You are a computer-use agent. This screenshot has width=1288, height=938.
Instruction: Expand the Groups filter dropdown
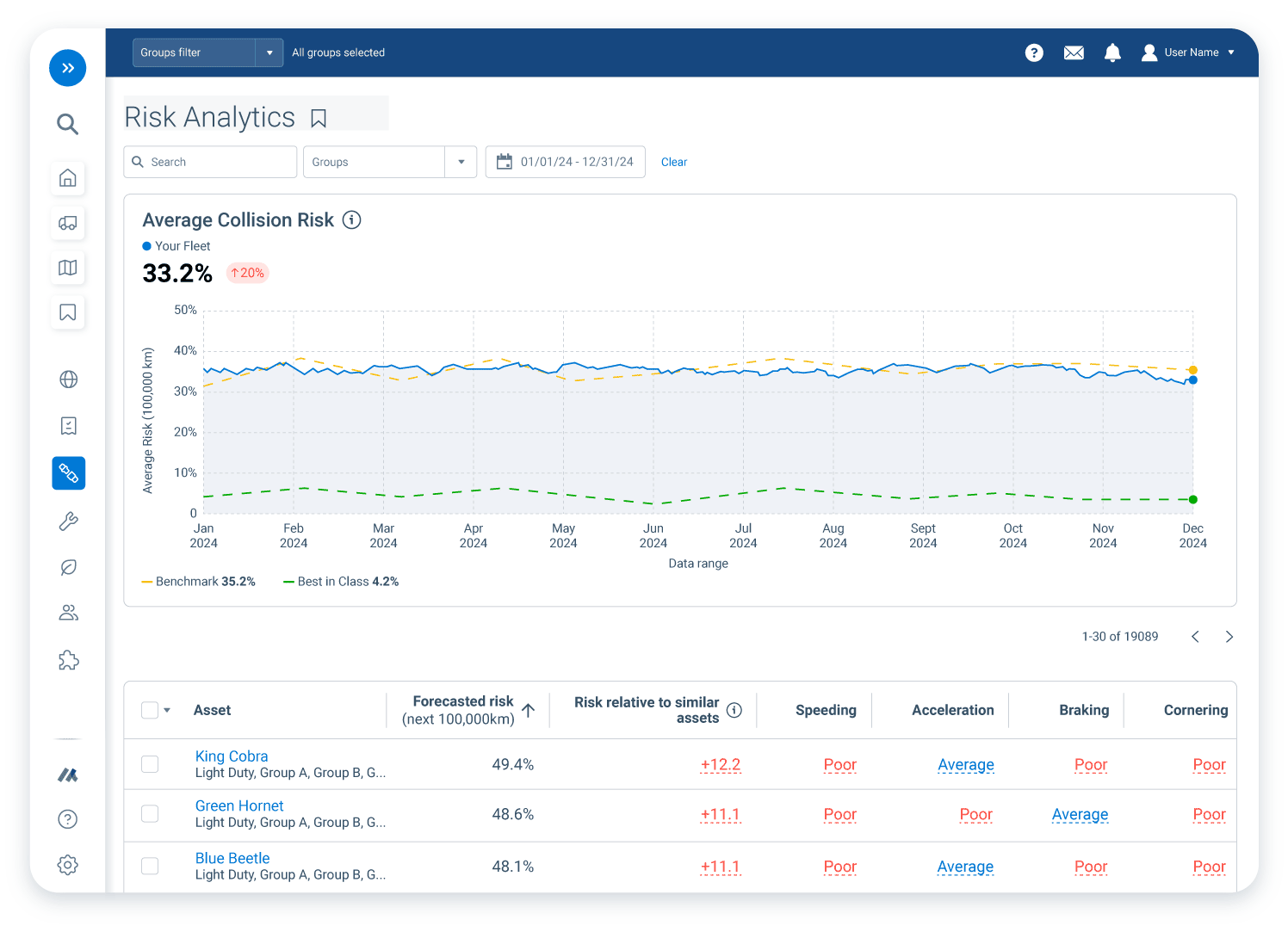point(269,52)
